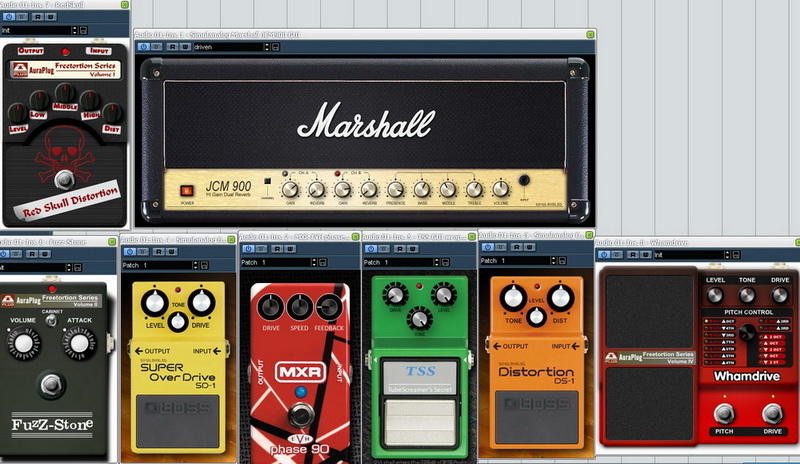Click the SD-1 Drive knob

coord(202,302)
